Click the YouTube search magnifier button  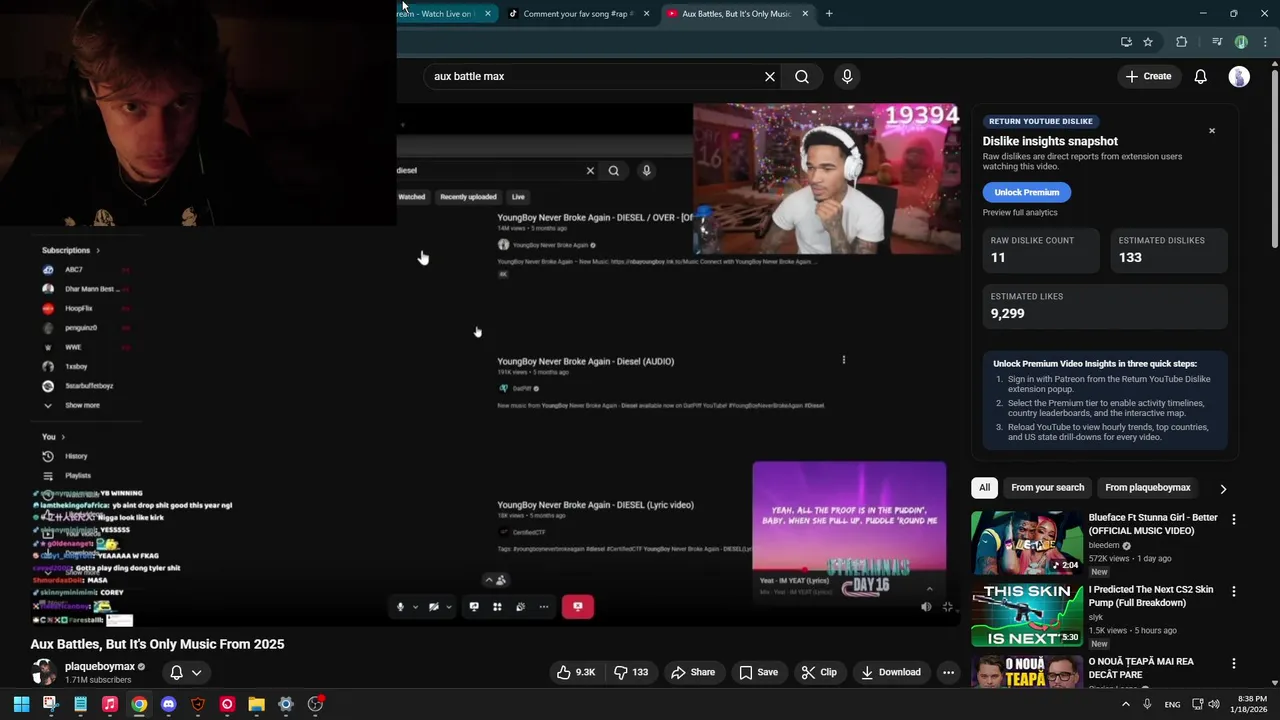(x=802, y=76)
